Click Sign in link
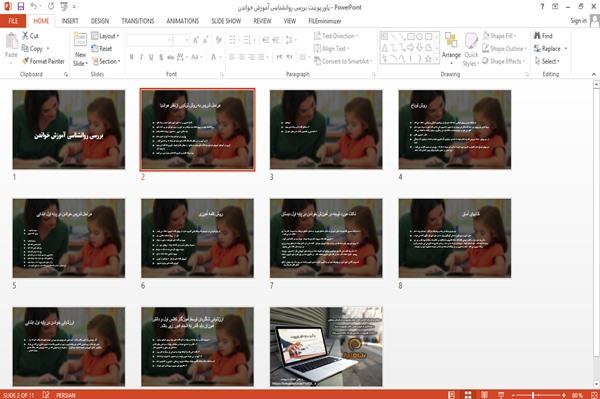The image size is (600, 399). [578, 21]
